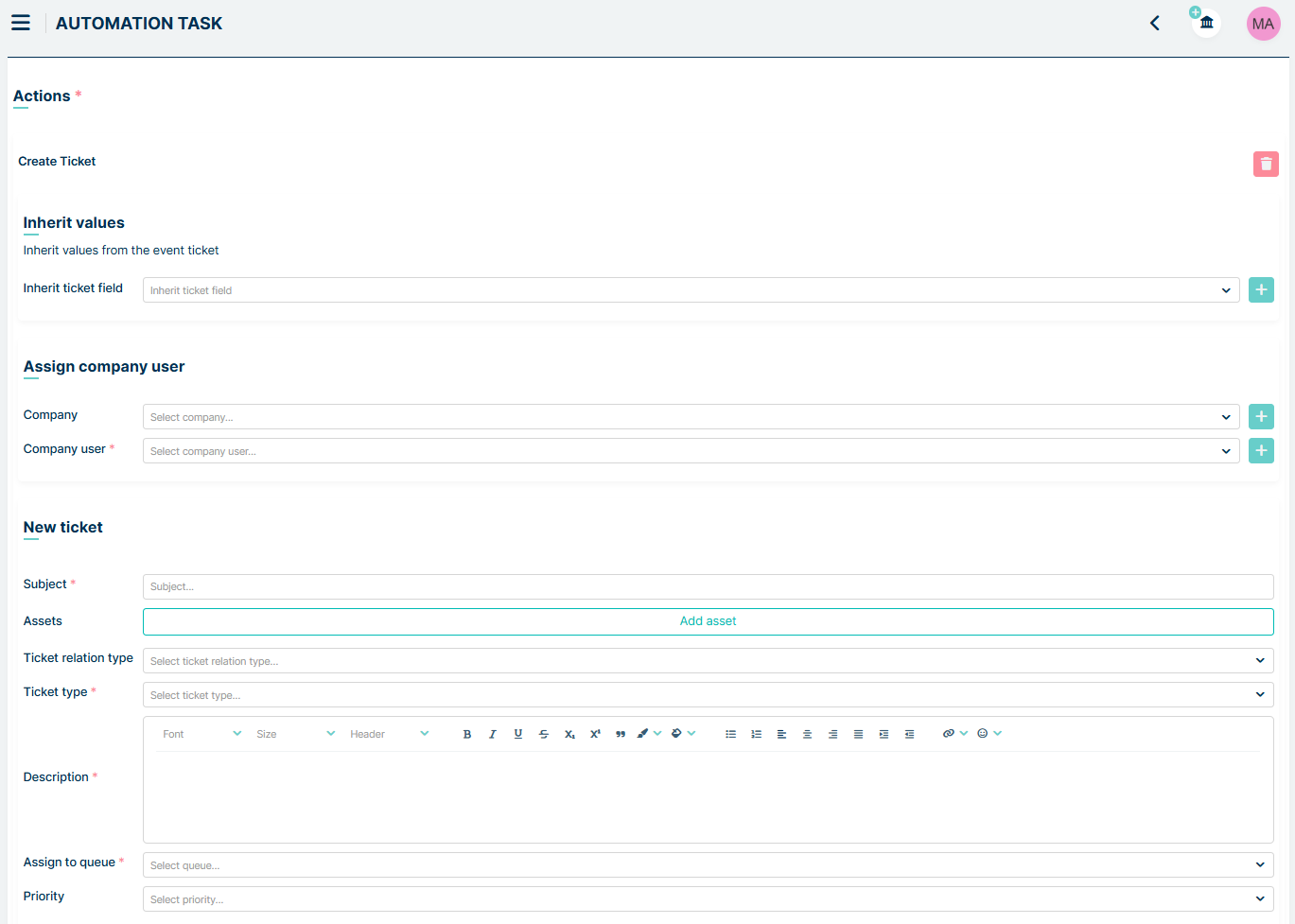Apply italic formatting in description
Screen dimensions: 1295x924
coord(492,734)
